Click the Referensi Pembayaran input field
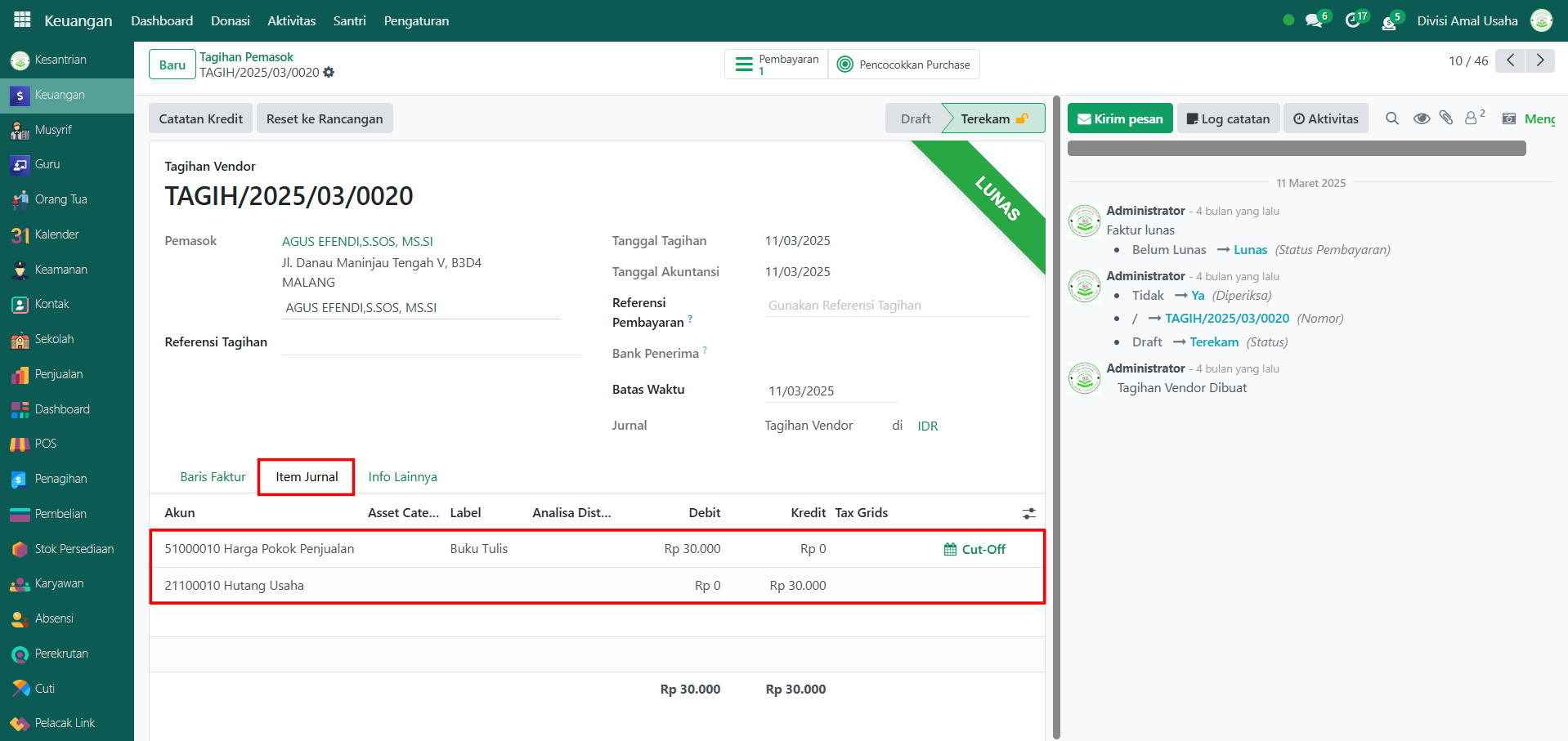The height and width of the screenshot is (741, 1568). coord(896,306)
